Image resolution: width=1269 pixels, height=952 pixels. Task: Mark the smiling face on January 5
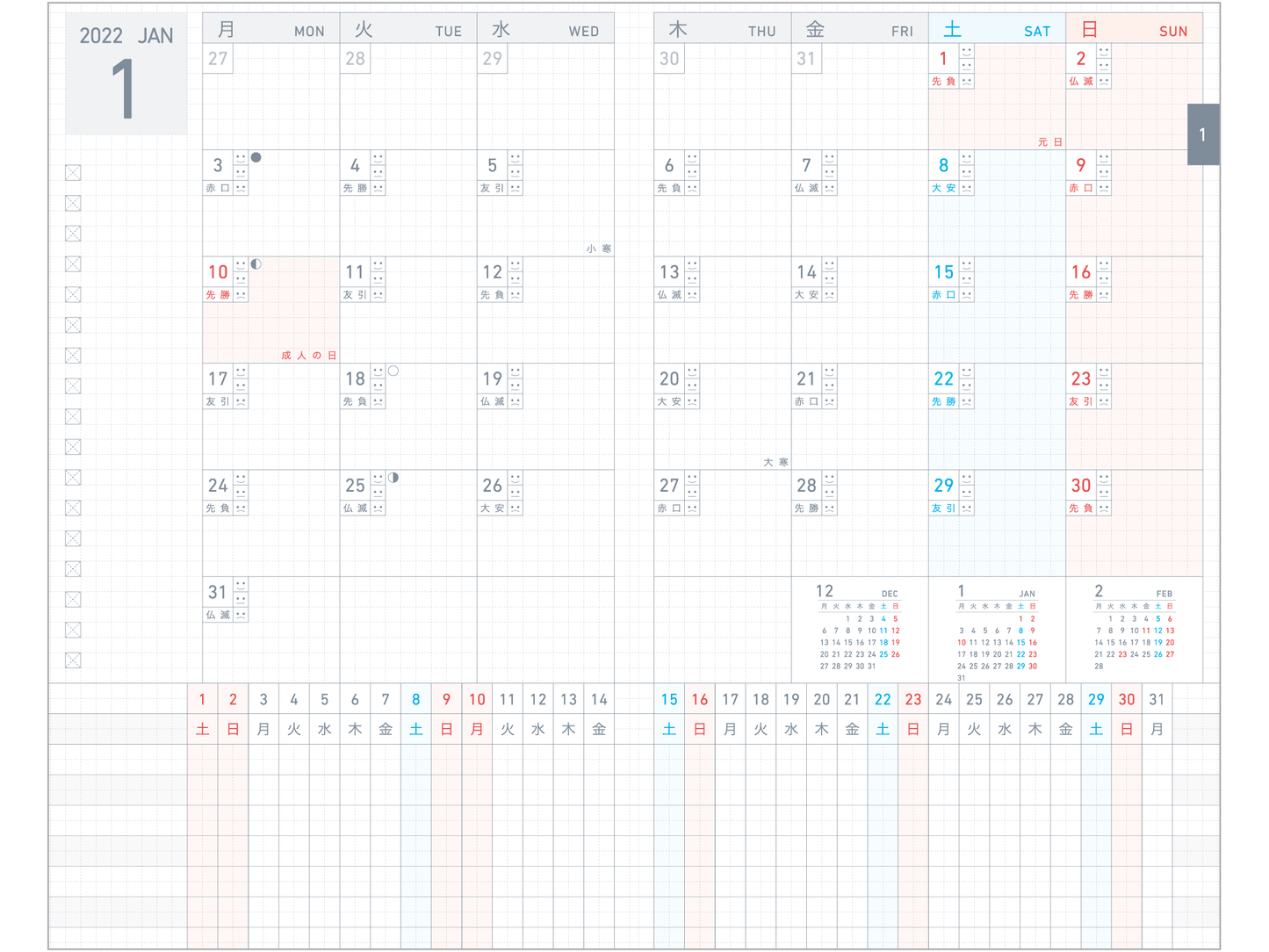tap(516, 158)
